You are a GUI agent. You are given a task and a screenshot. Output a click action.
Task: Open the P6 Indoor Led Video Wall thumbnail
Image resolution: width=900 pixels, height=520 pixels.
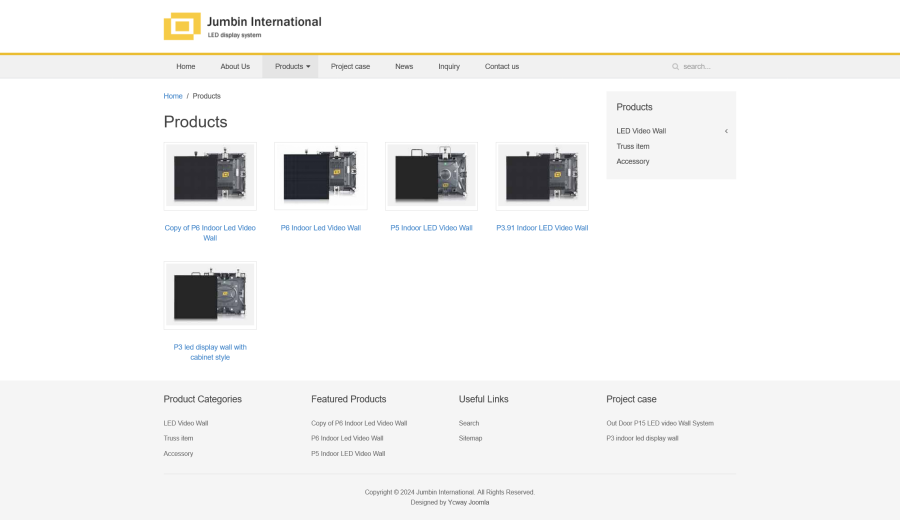tap(320, 176)
